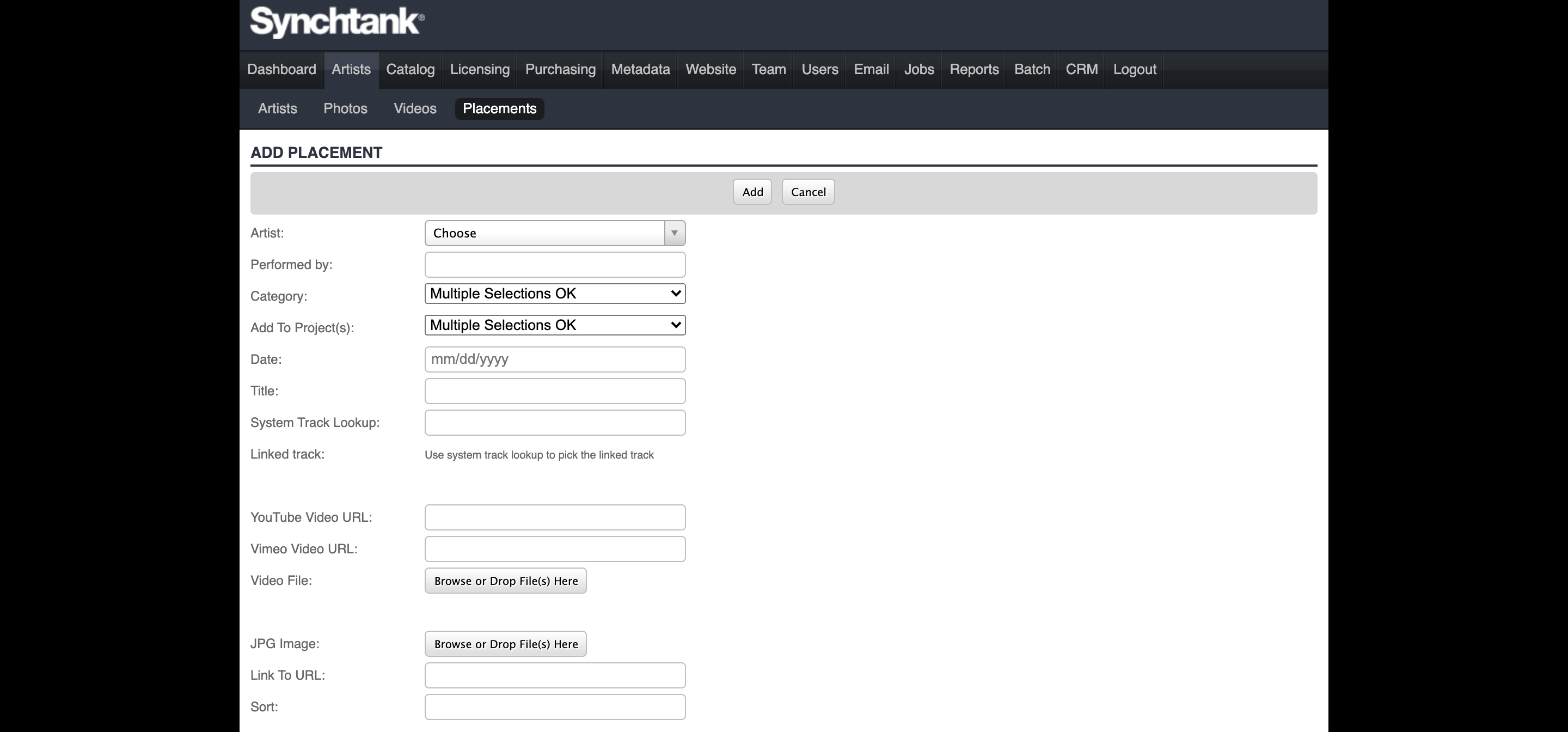Open the Artist Choose dropdown arrow

click(x=675, y=233)
